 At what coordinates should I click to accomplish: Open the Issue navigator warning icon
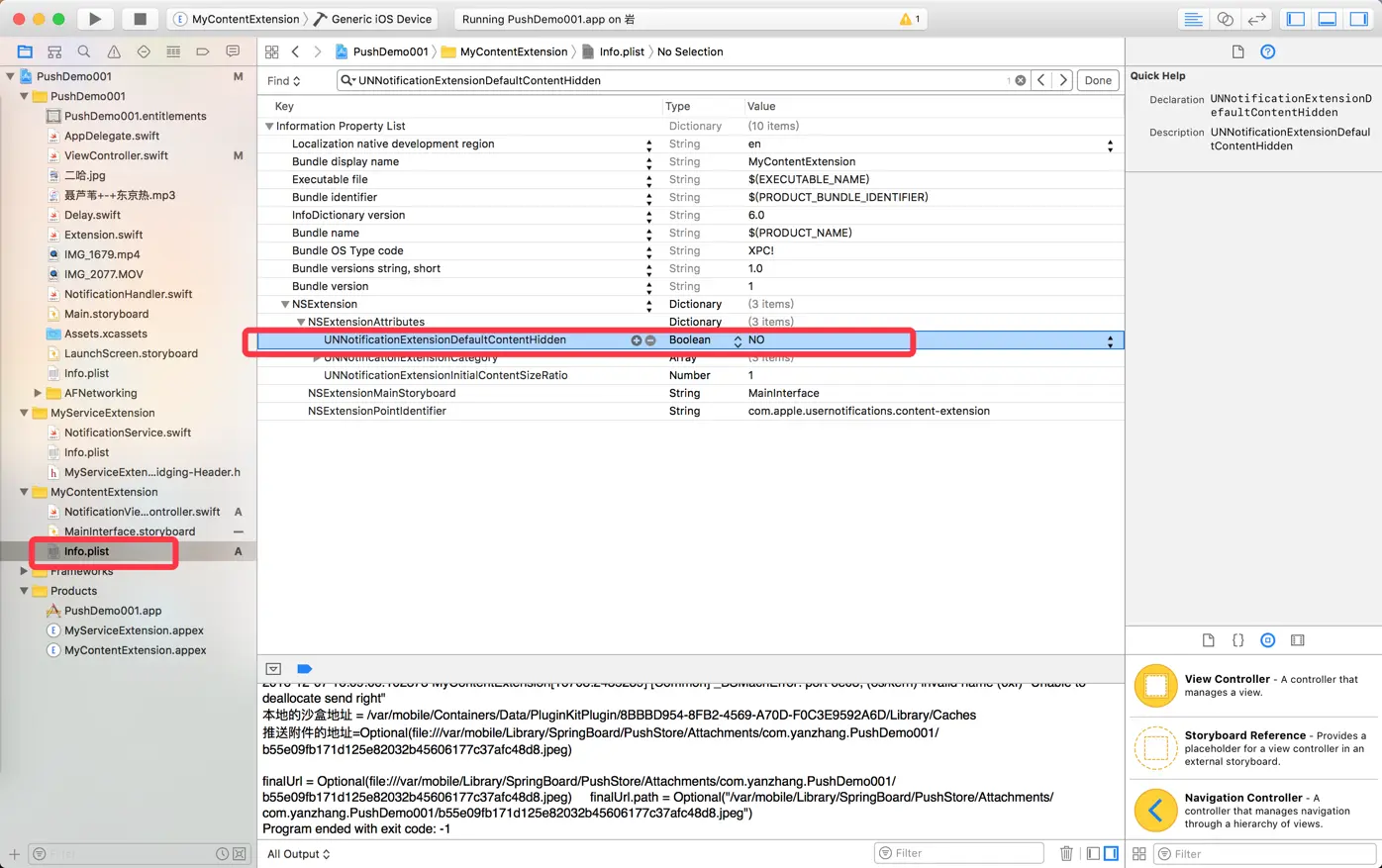click(x=114, y=51)
